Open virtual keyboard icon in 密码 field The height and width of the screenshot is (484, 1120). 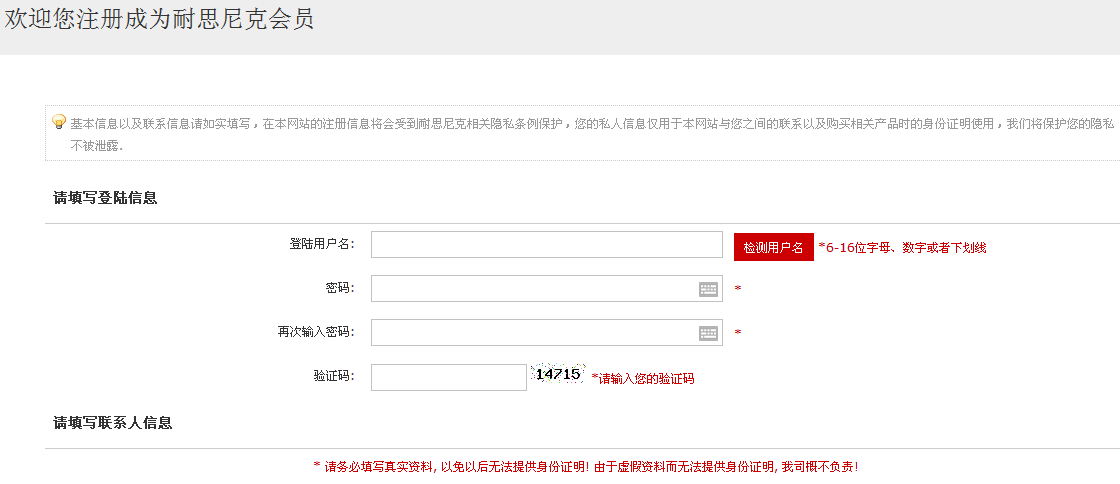point(708,289)
